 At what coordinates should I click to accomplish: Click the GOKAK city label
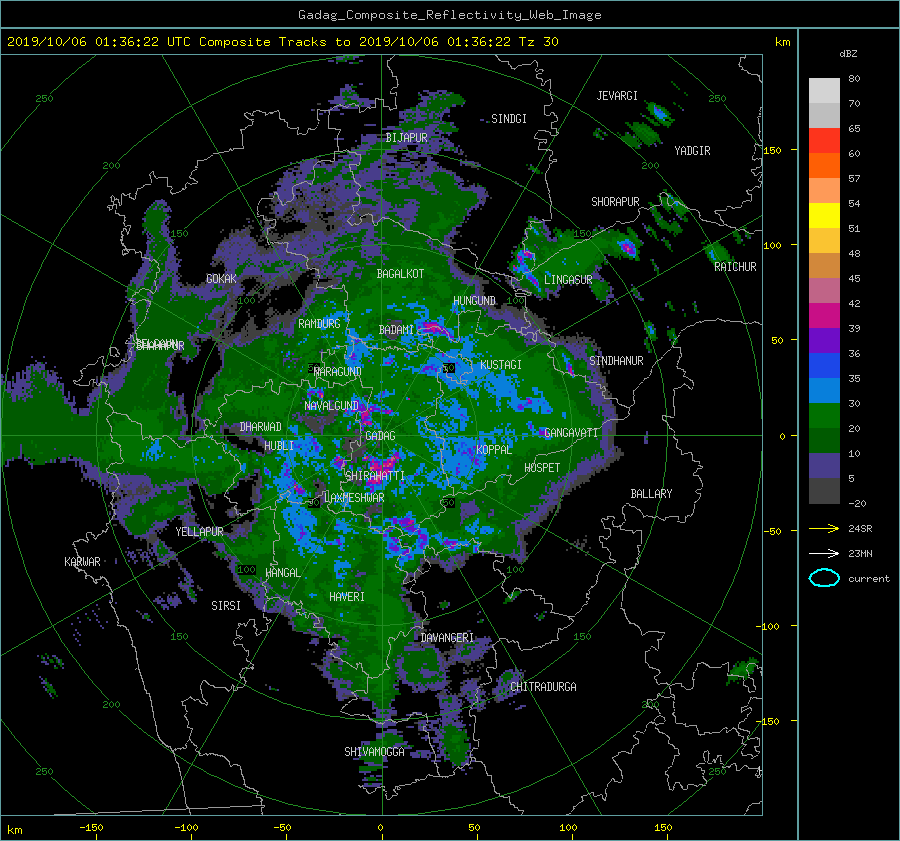click(x=221, y=278)
